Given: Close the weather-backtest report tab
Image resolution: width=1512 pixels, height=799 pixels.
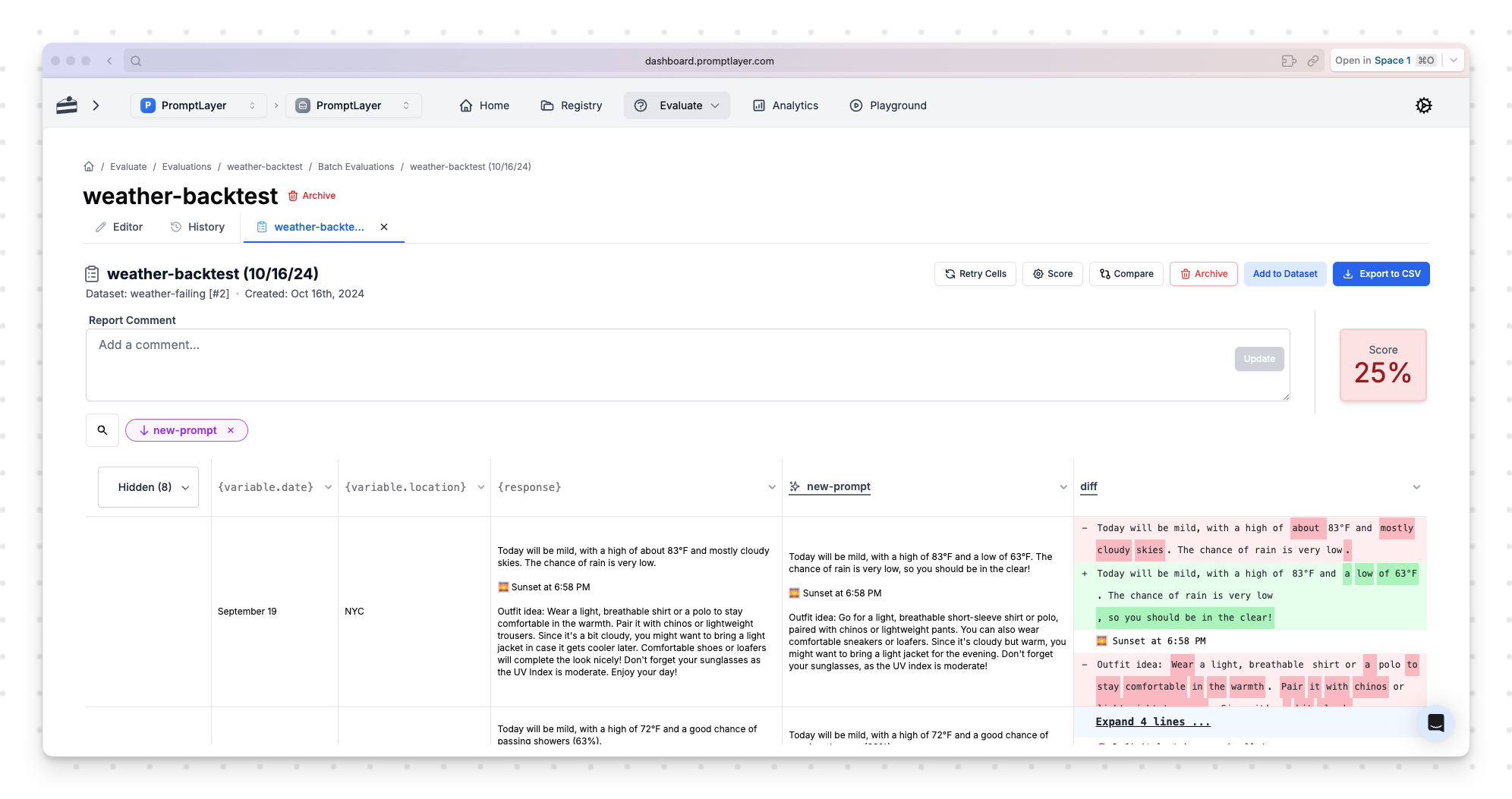Looking at the screenshot, I should [384, 227].
